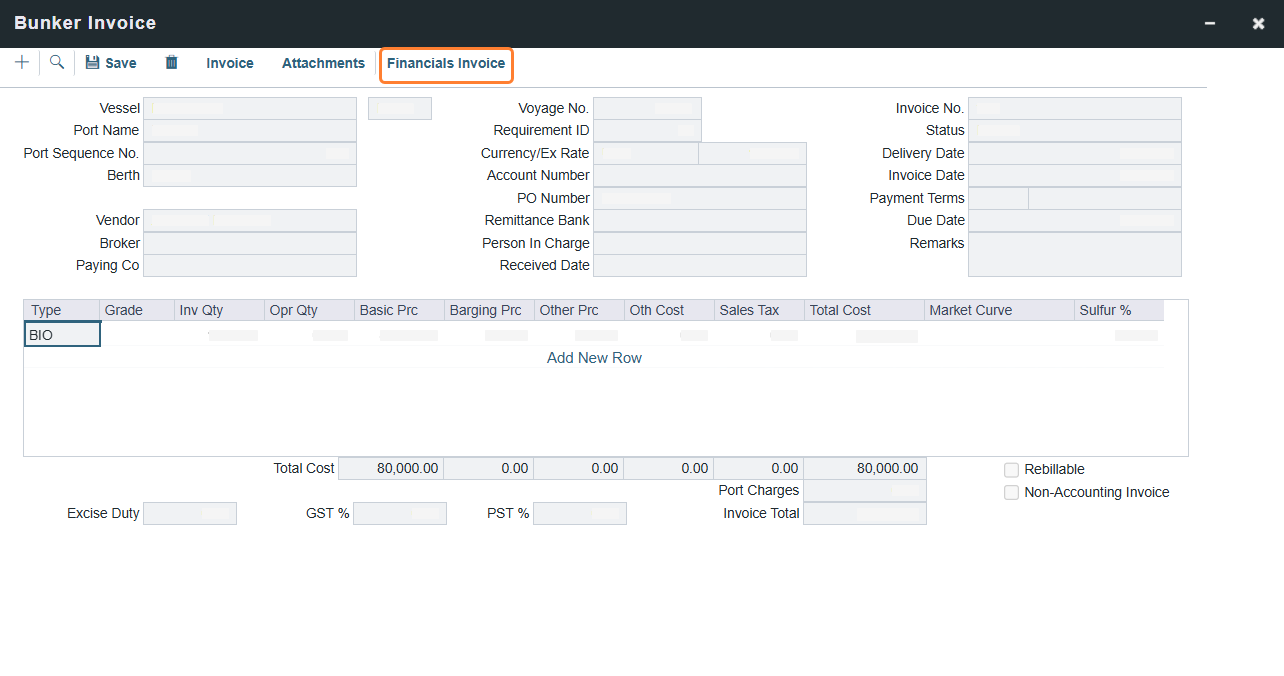Click the Add New Row link

pos(594,357)
